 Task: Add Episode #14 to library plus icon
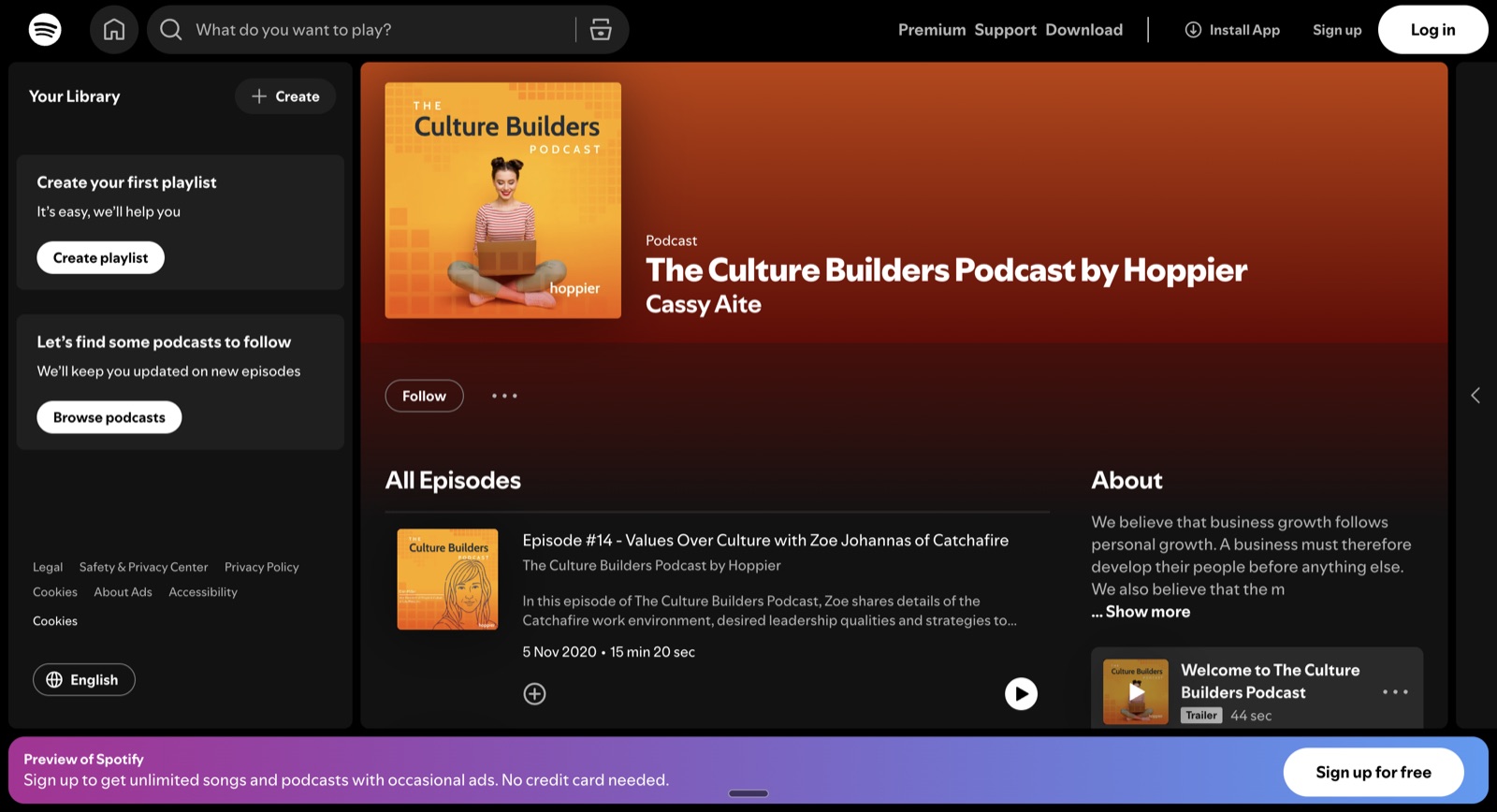coord(534,694)
